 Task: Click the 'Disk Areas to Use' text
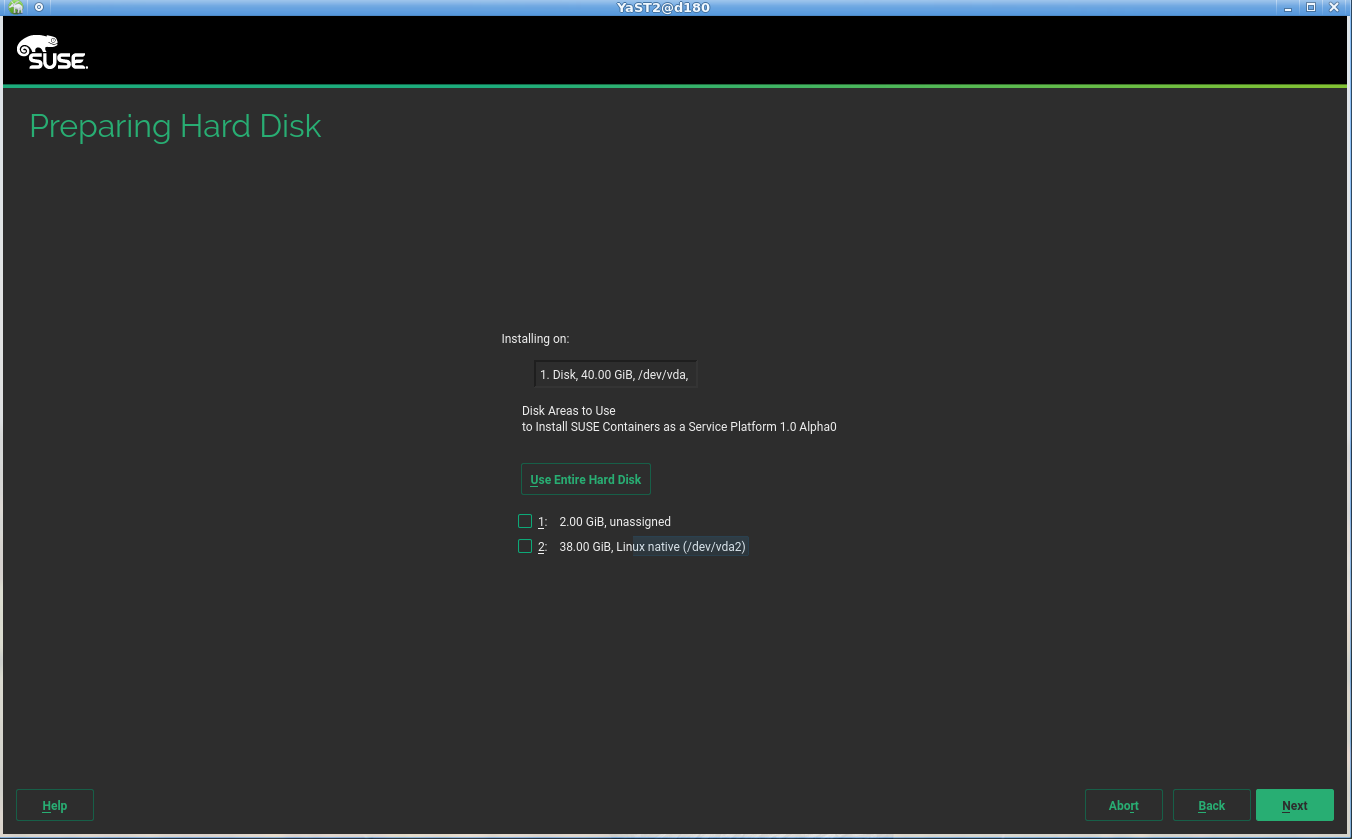pyautogui.click(x=568, y=411)
